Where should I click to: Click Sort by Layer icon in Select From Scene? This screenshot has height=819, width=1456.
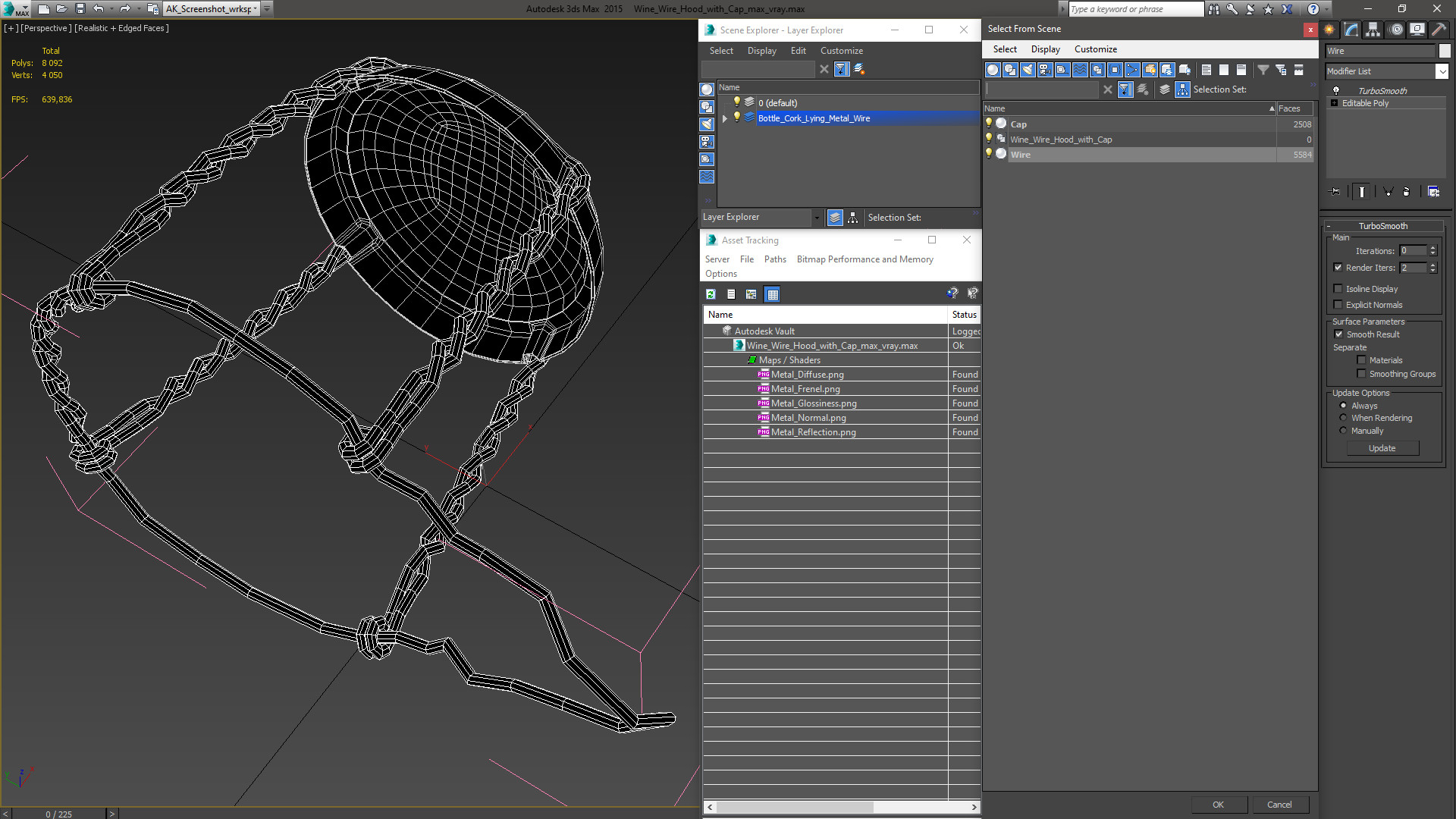click(1165, 89)
